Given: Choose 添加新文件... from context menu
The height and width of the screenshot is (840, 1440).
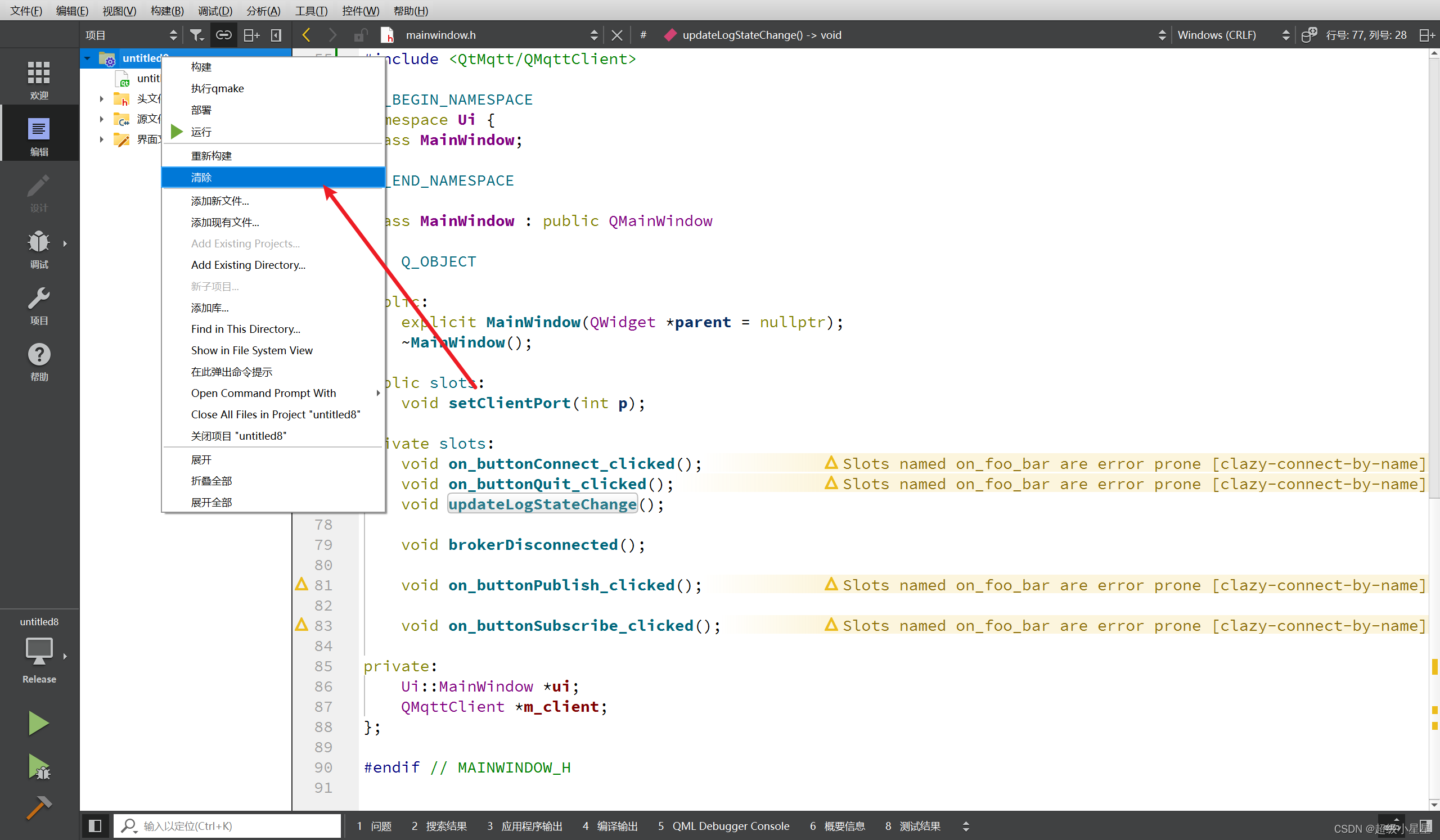Looking at the screenshot, I should tap(273, 201).
